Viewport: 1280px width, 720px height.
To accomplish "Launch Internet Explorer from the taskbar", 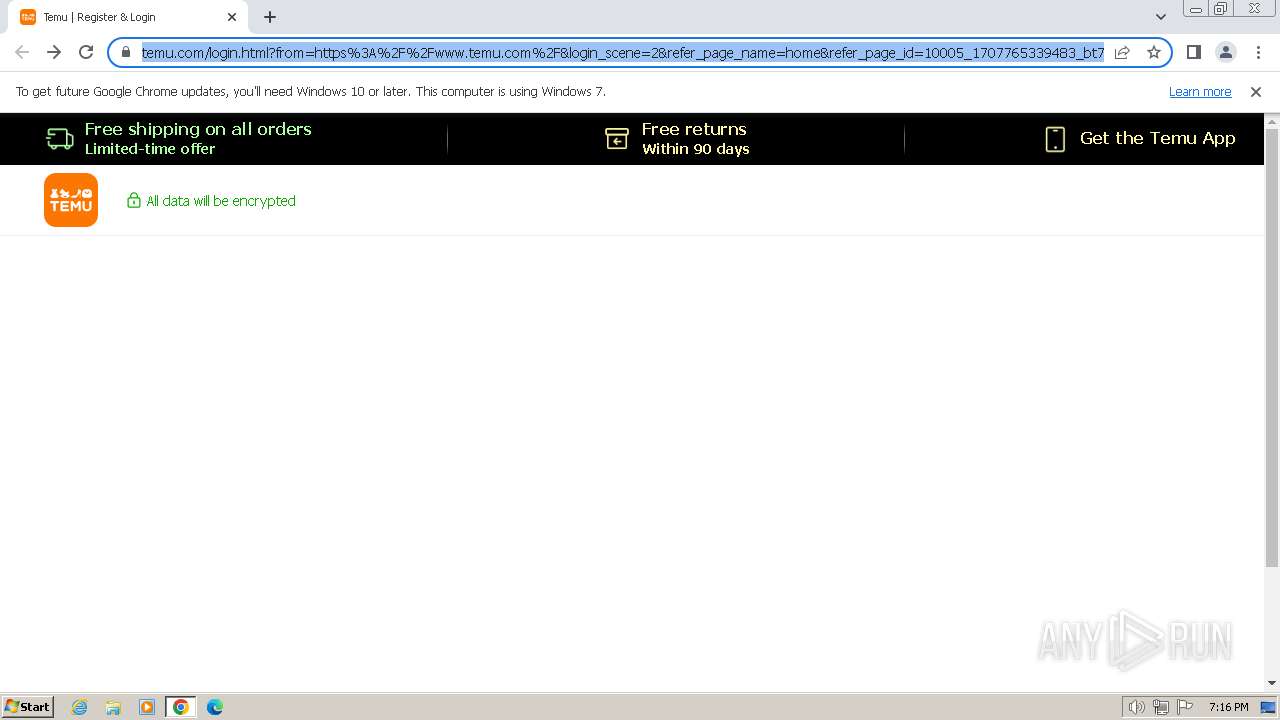I will 80,707.
